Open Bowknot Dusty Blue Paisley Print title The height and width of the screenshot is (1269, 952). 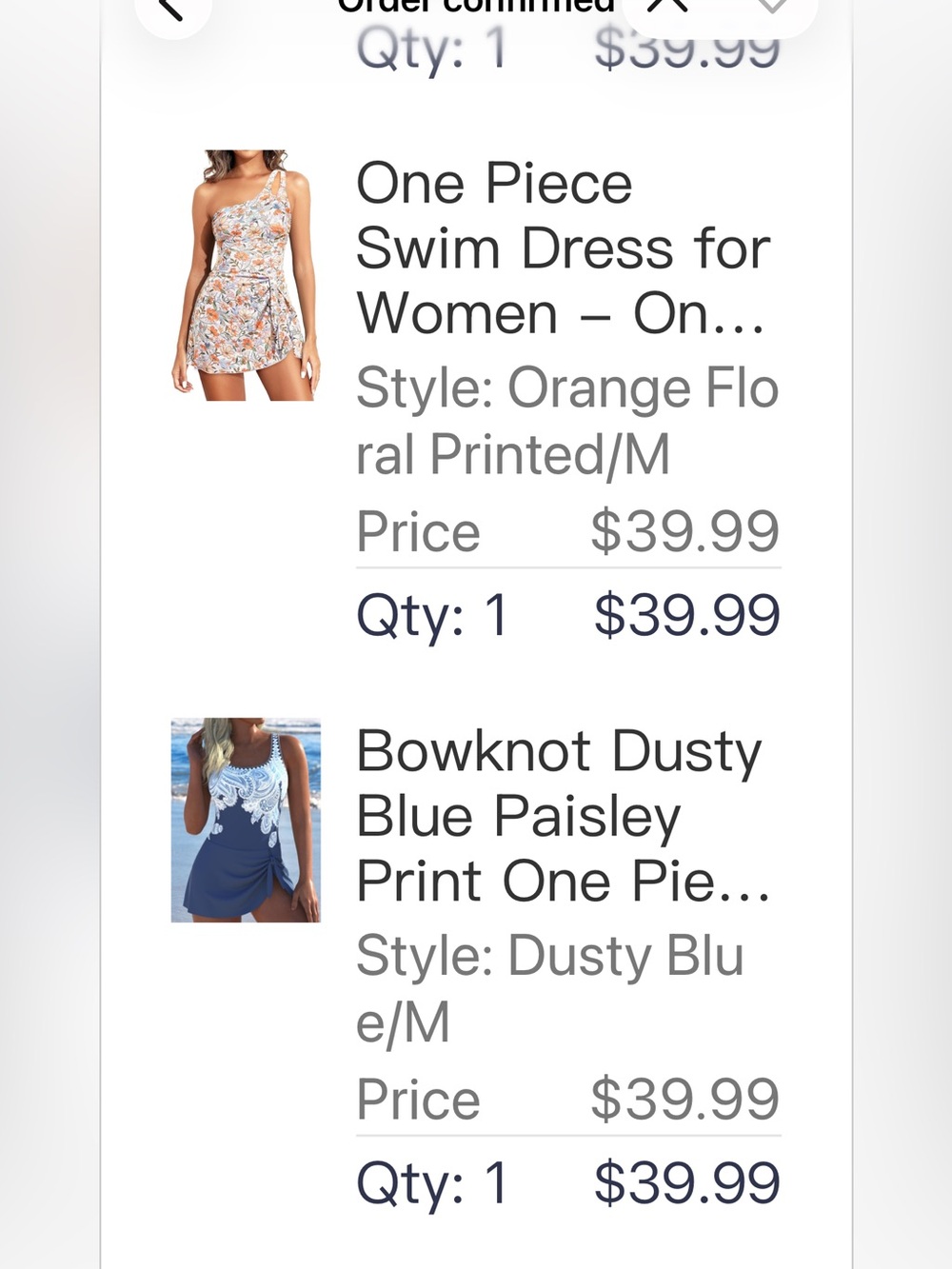[562, 816]
